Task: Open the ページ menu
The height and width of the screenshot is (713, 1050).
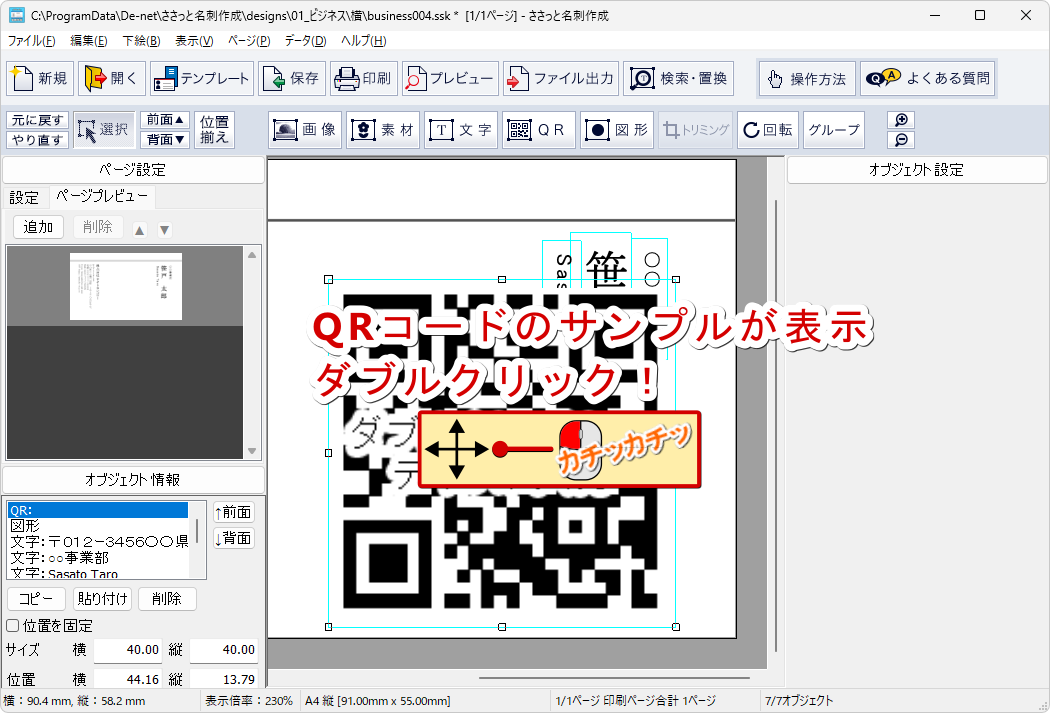Action: click(249, 41)
